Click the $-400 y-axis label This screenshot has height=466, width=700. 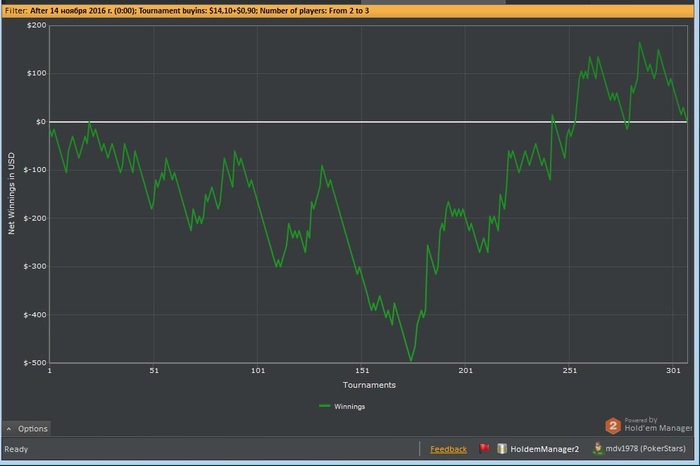point(35,315)
